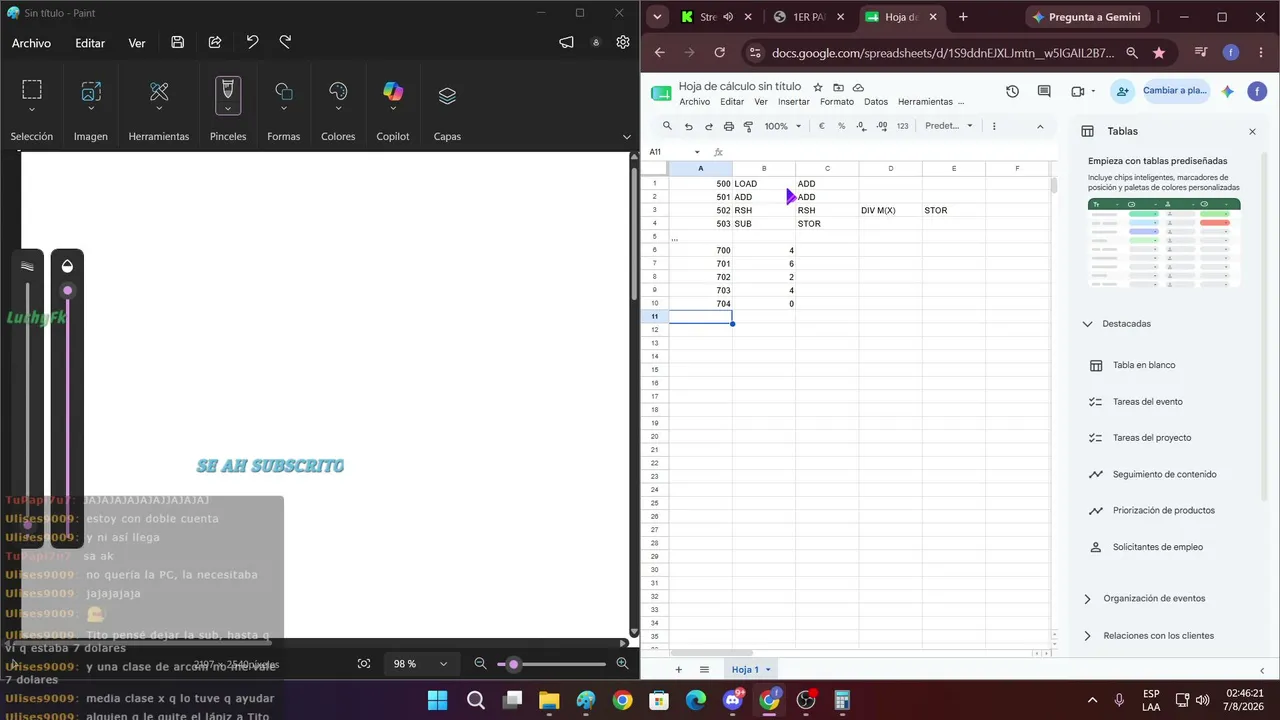
Task: Launch Copilot in the Paint ribbon
Action: 393,91
